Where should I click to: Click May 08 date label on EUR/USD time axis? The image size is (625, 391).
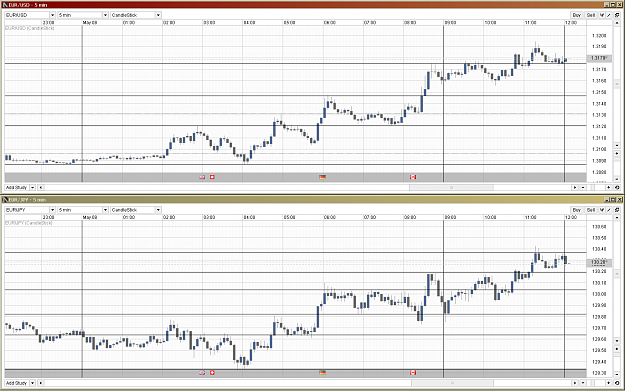click(x=90, y=23)
